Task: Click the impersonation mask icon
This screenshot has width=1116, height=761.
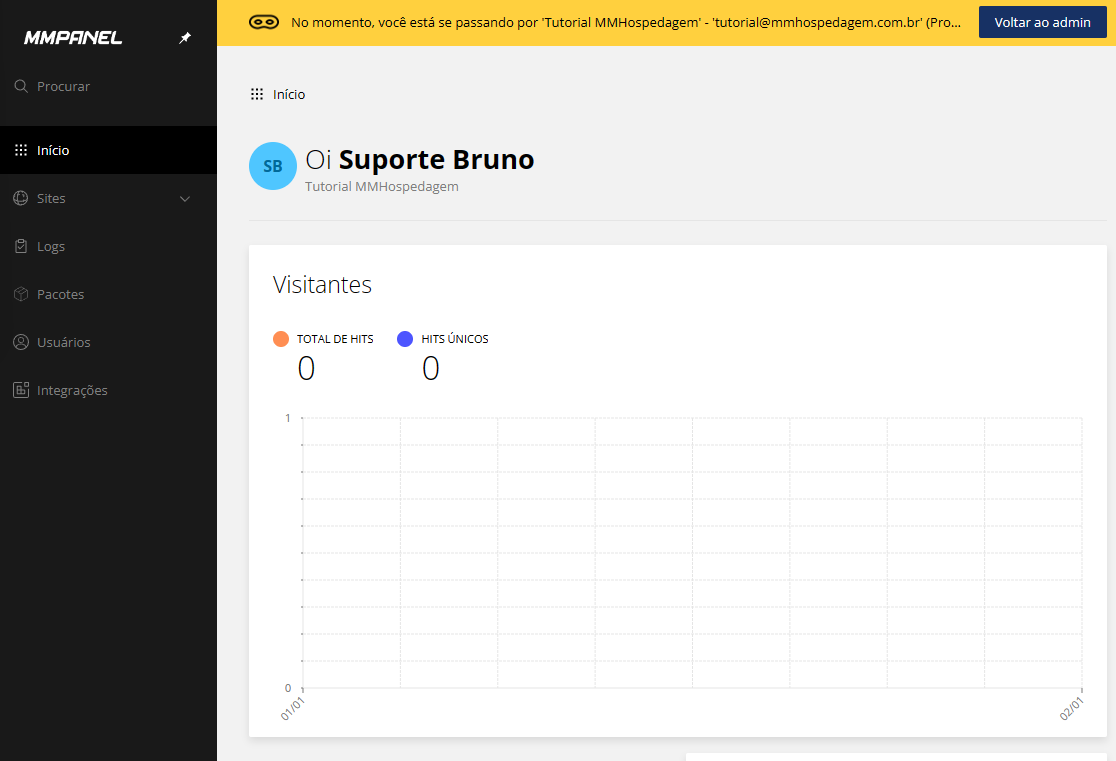Action: pos(264,23)
